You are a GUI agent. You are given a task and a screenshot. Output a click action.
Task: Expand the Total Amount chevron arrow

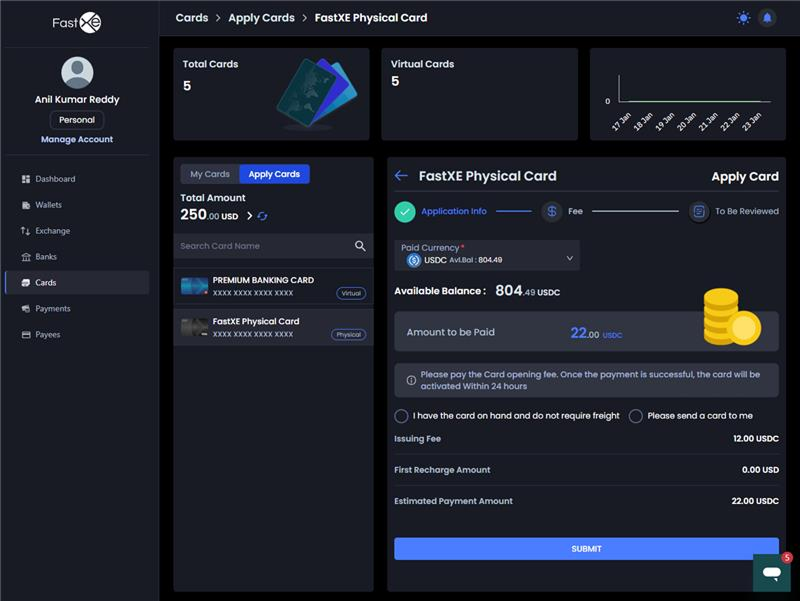click(x=249, y=216)
